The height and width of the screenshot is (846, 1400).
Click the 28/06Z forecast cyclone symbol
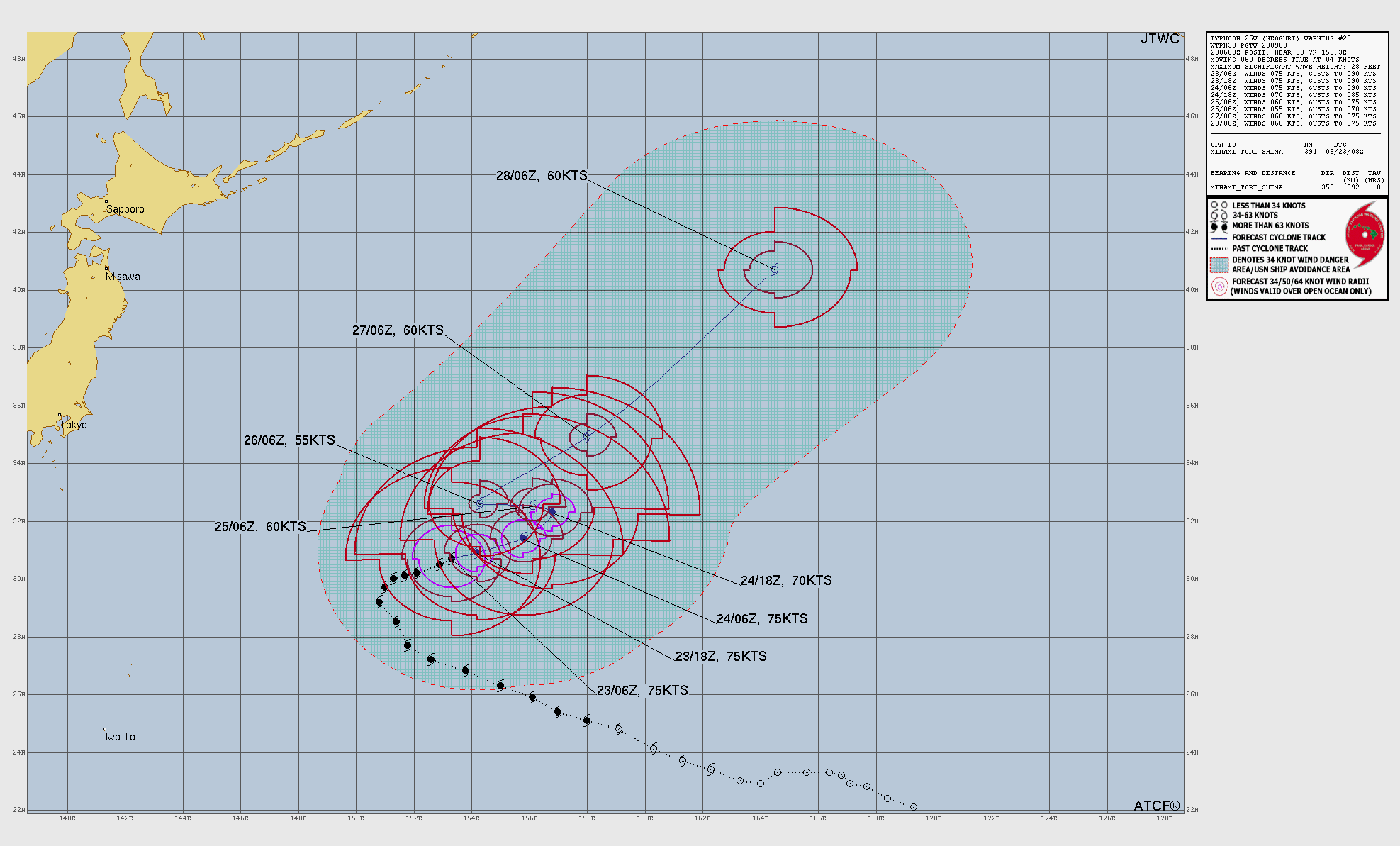click(x=775, y=269)
